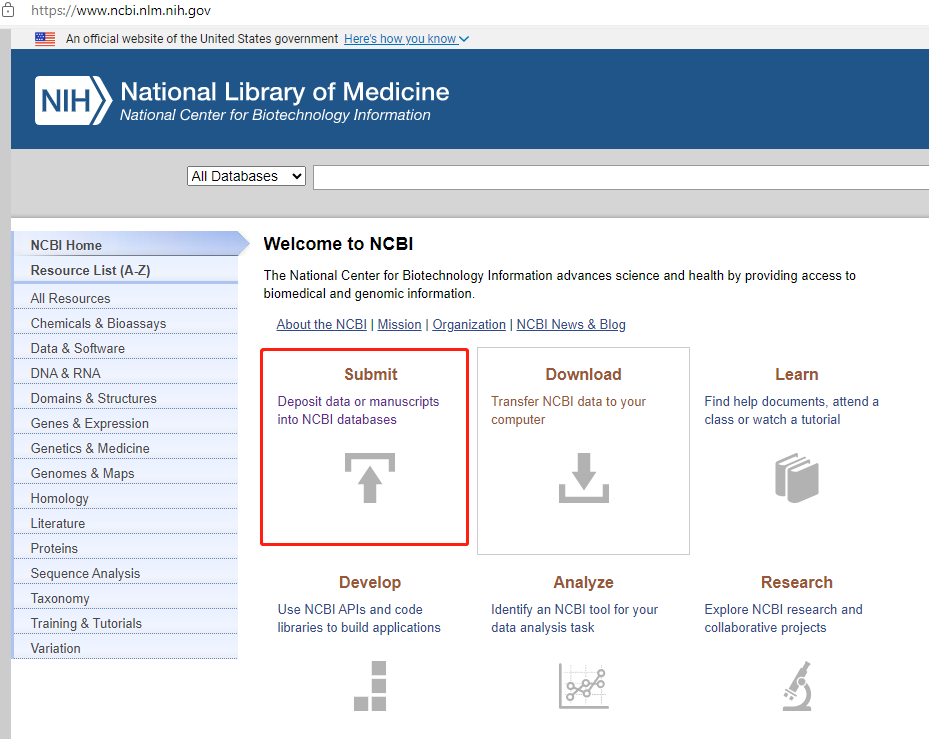Open Domains & Structures category
This screenshot has width=929, height=739.
click(126, 398)
